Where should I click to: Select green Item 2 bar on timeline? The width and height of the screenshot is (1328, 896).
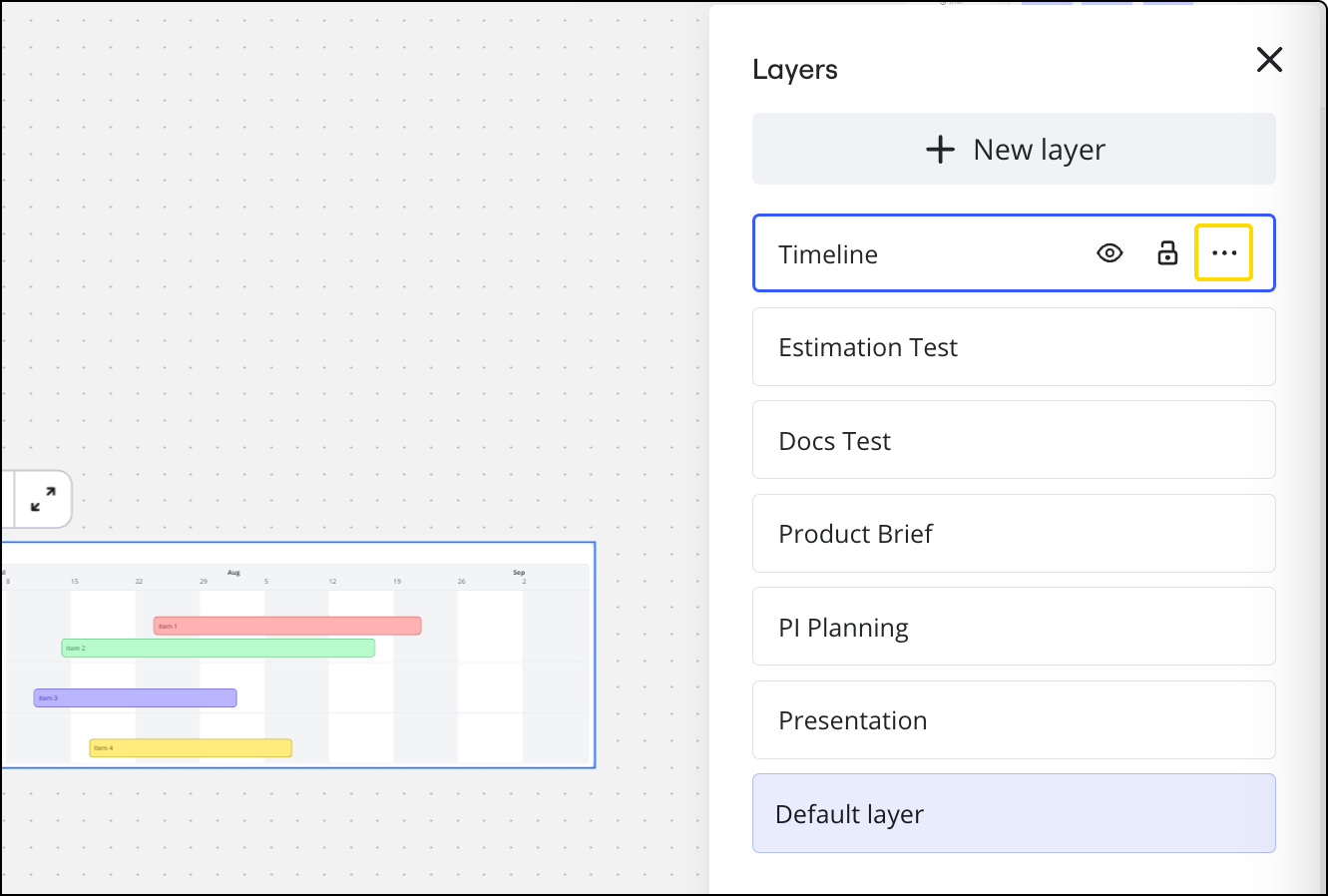click(218, 649)
